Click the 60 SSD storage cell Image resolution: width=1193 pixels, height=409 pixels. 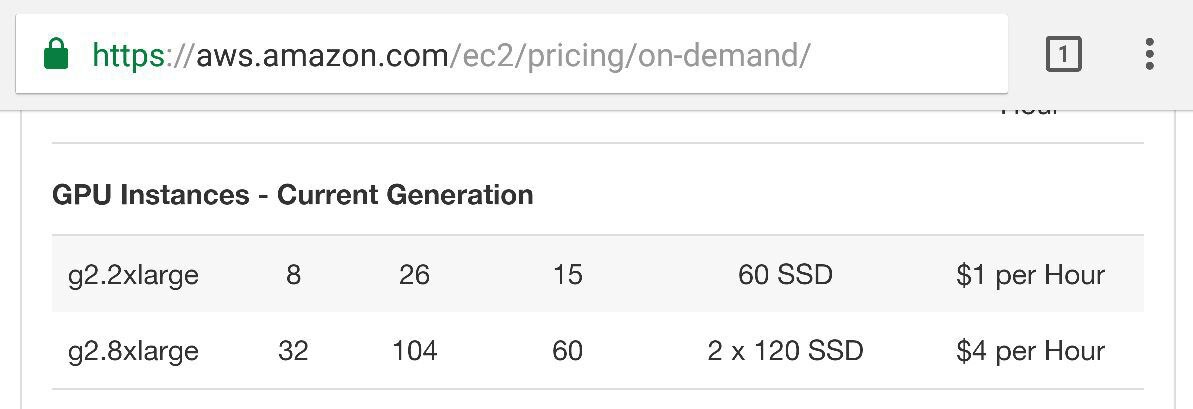click(x=785, y=274)
